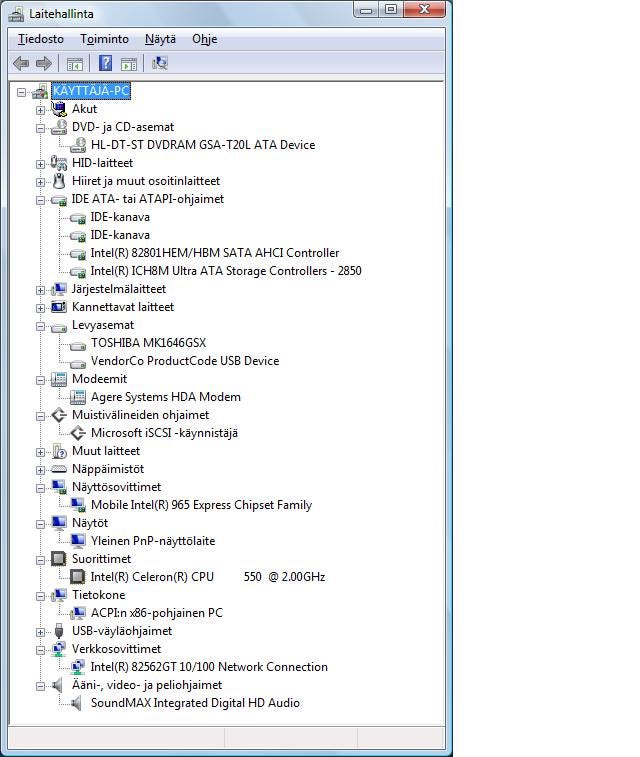Screen dimensions: 640x757
Task: Expand the Näppäimistöt node
Action: pos(41,470)
